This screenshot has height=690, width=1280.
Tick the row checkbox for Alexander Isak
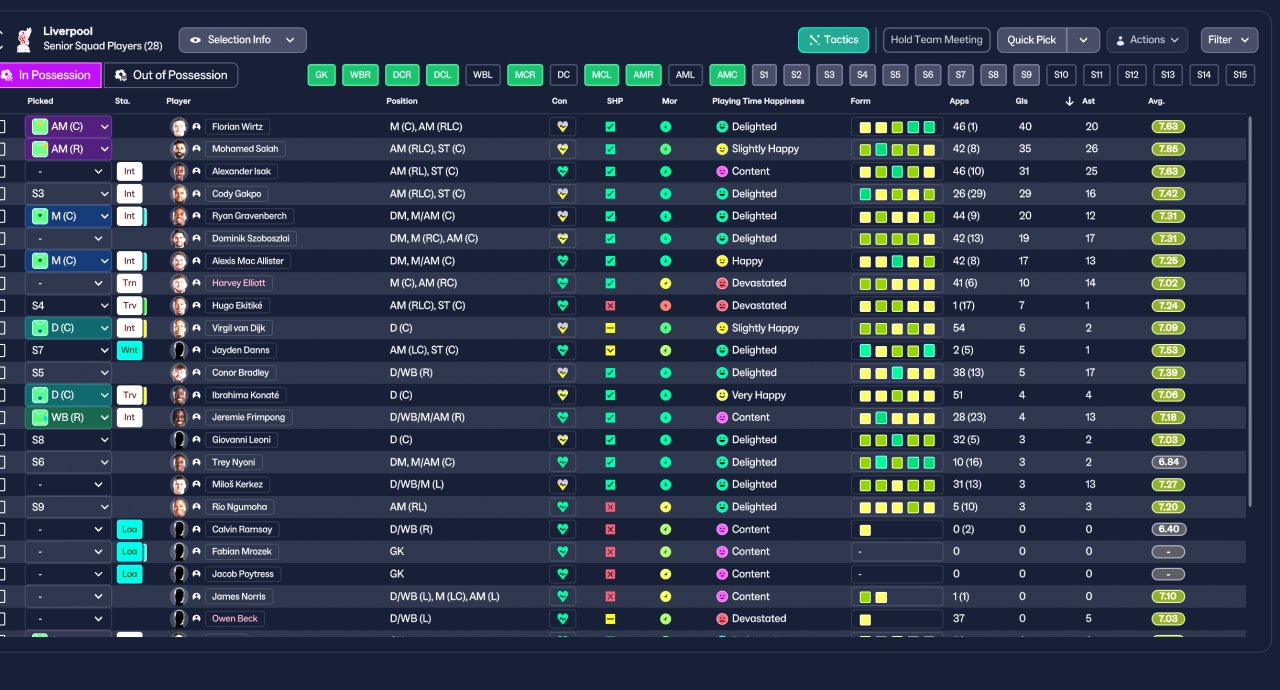(0, 171)
